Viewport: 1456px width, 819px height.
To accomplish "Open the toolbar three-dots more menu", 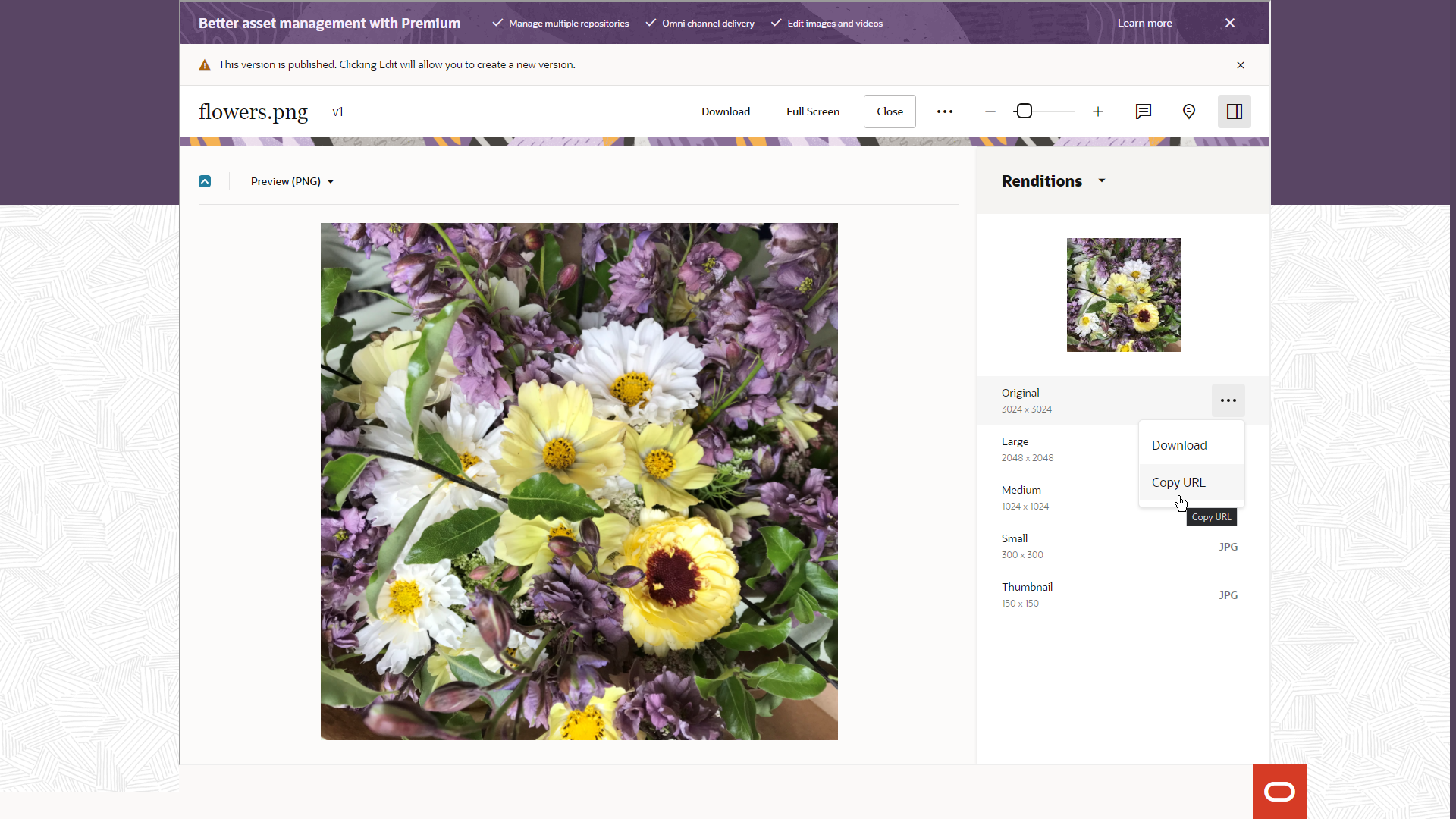I will pos(944,111).
